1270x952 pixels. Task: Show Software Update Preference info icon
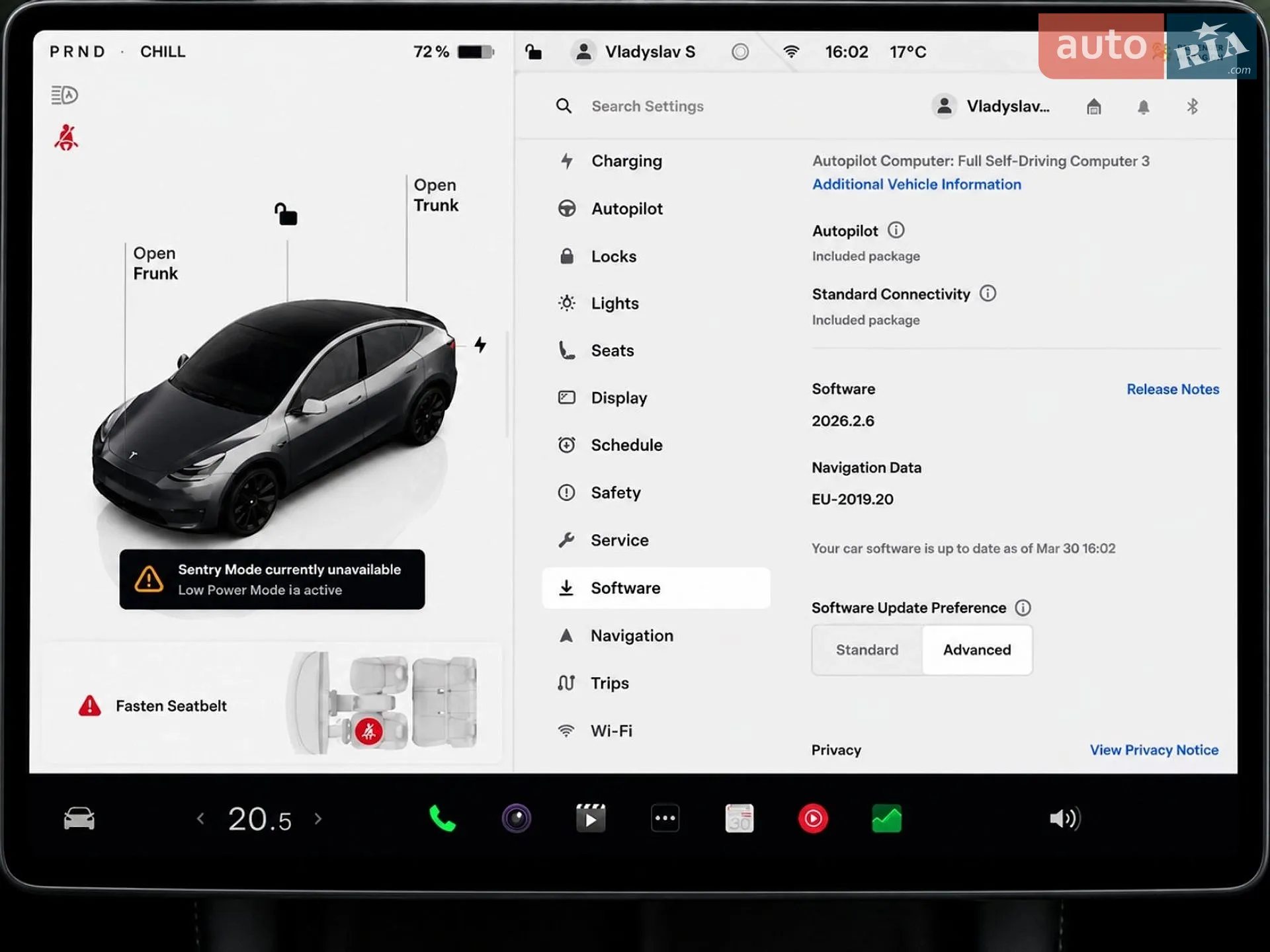pyautogui.click(x=1023, y=608)
